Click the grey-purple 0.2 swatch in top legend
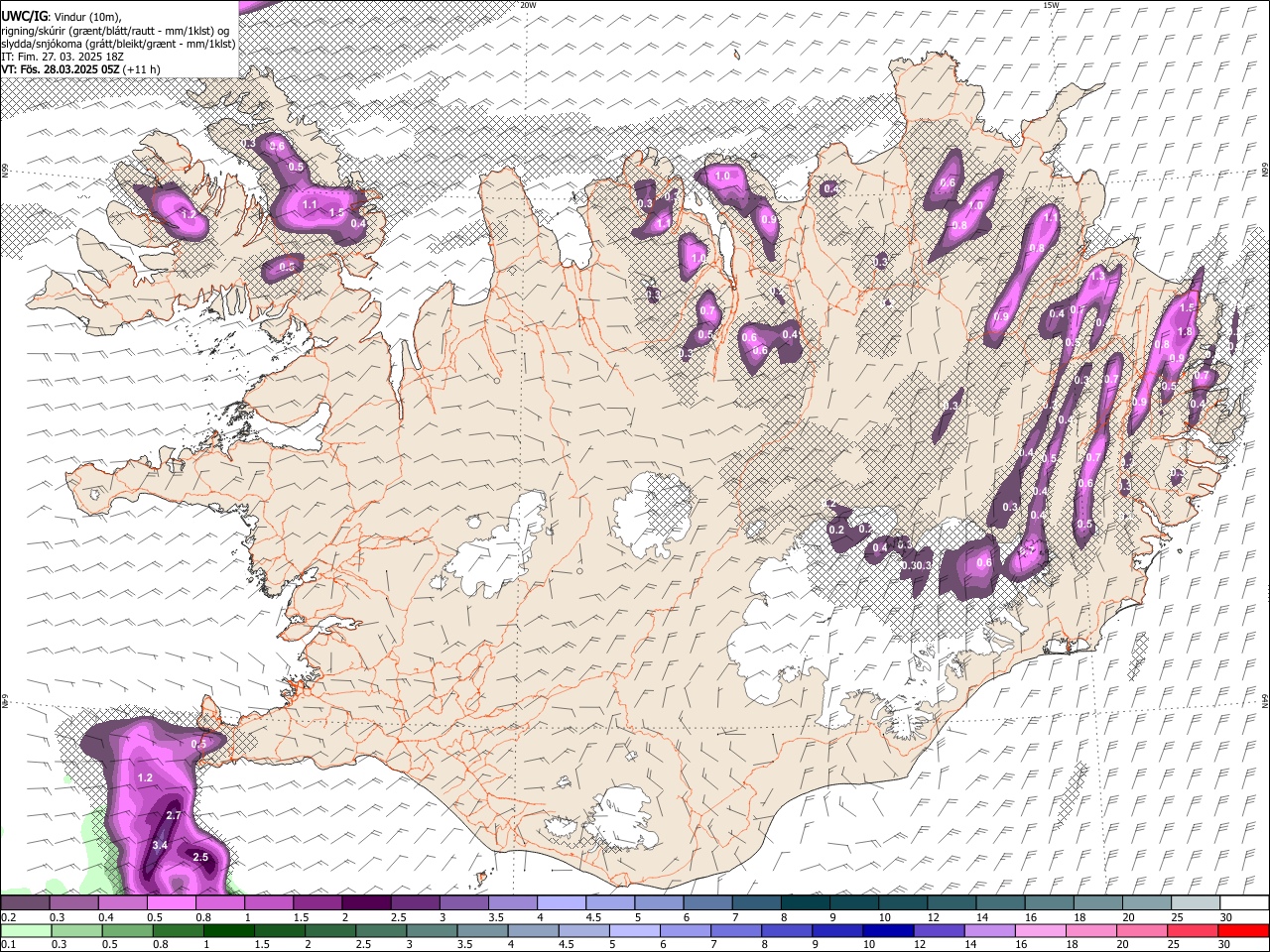 [25, 903]
